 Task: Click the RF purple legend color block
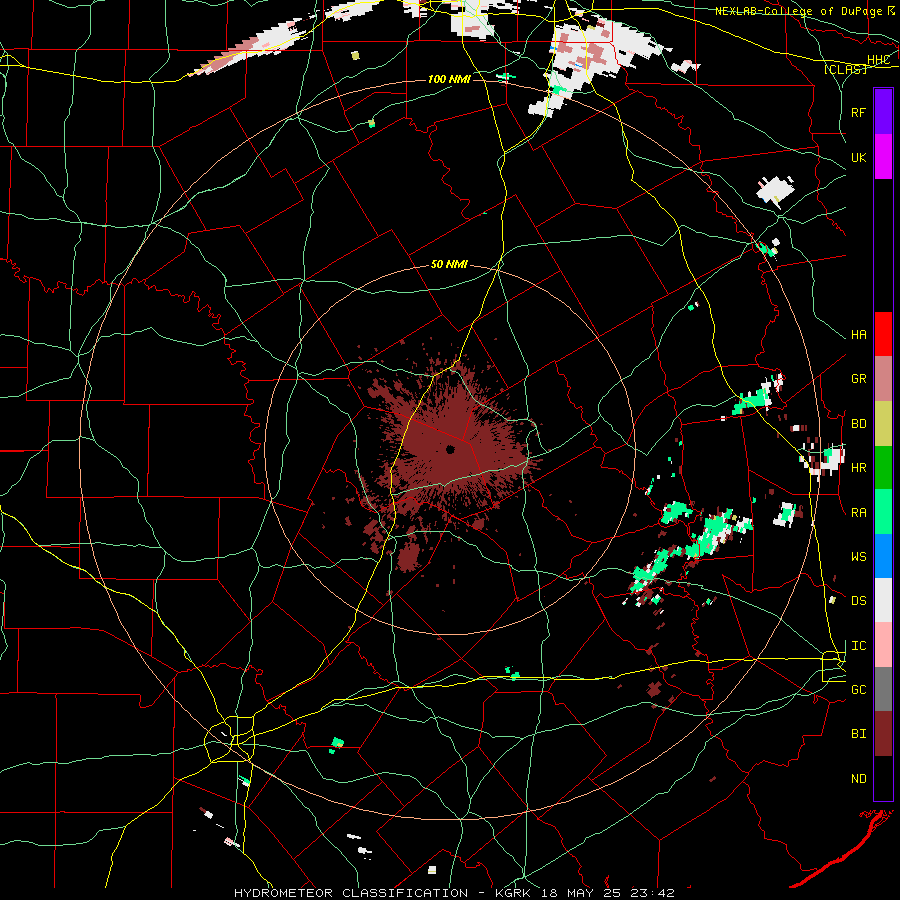point(883,112)
